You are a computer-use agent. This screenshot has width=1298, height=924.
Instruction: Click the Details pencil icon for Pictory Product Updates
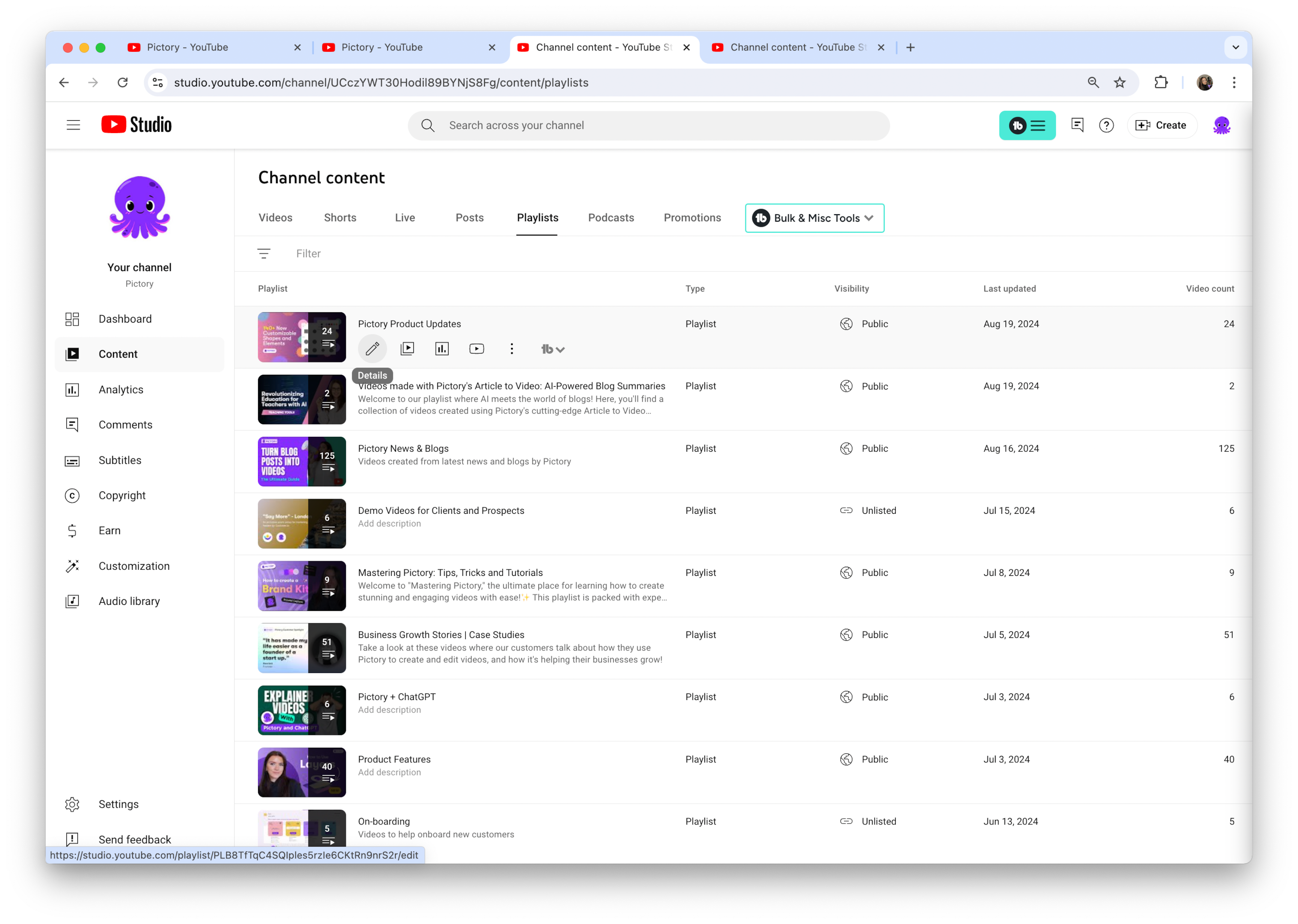tap(372, 349)
